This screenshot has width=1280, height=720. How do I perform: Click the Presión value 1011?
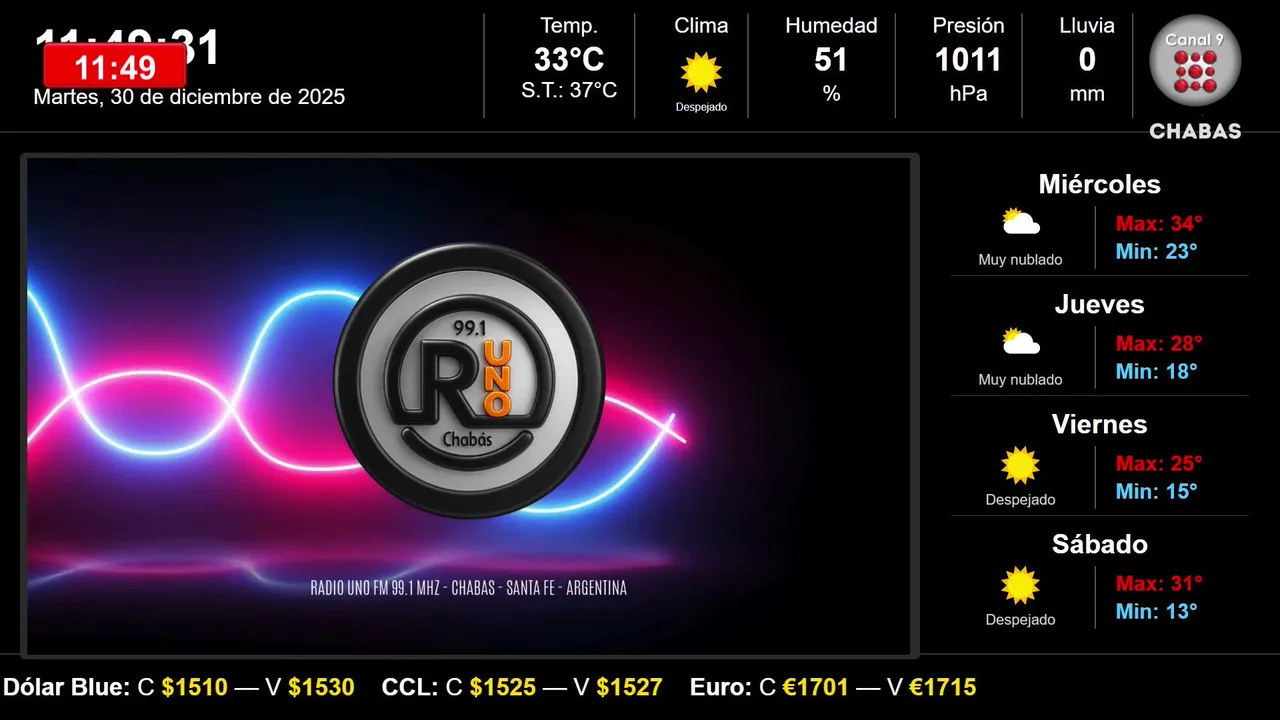click(x=968, y=60)
